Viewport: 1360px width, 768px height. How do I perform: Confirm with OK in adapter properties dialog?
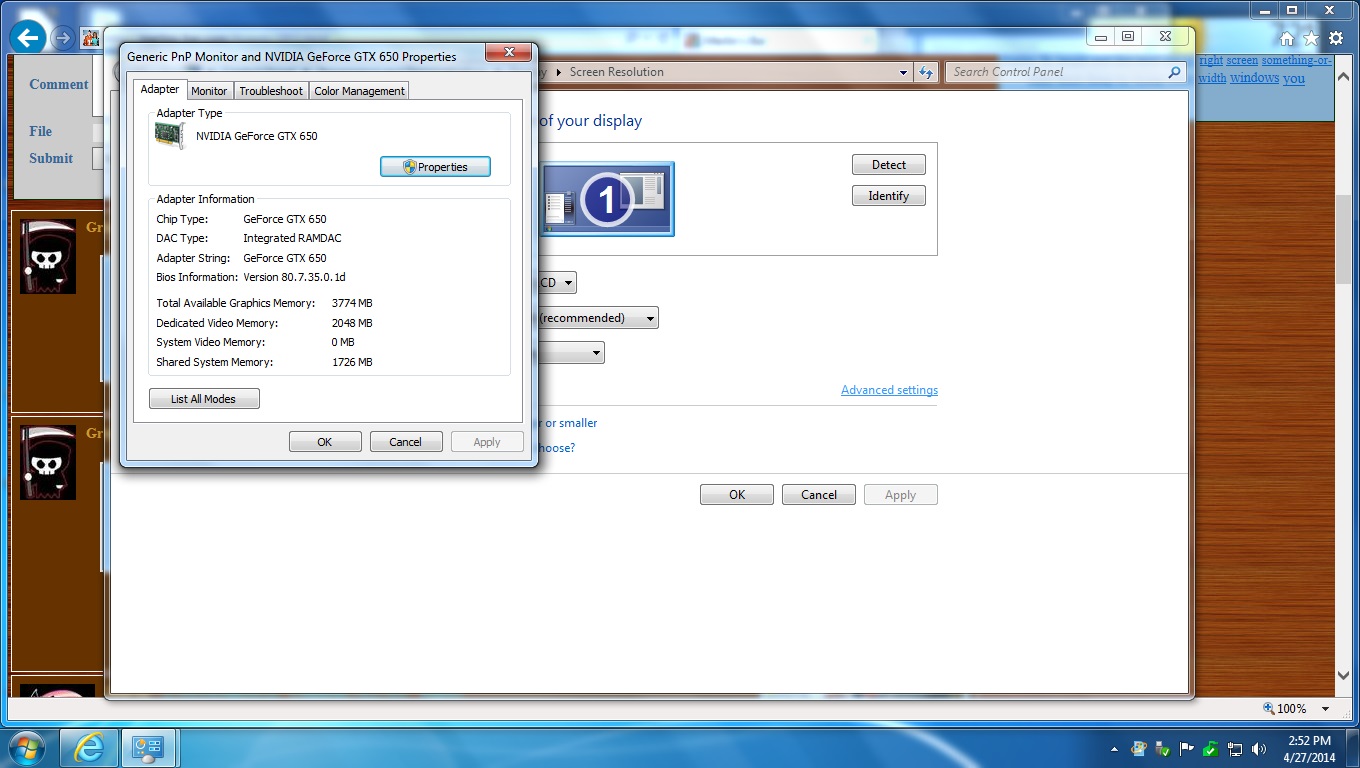[325, 442]
